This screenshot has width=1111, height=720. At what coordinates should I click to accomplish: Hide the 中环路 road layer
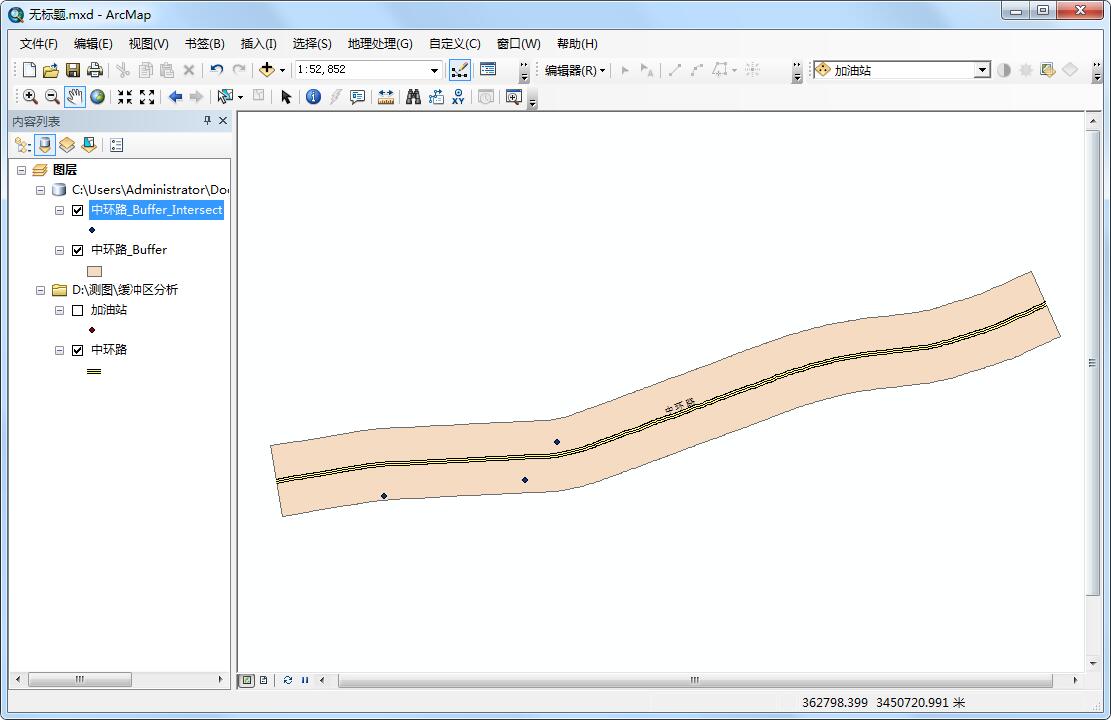point(78,350)
